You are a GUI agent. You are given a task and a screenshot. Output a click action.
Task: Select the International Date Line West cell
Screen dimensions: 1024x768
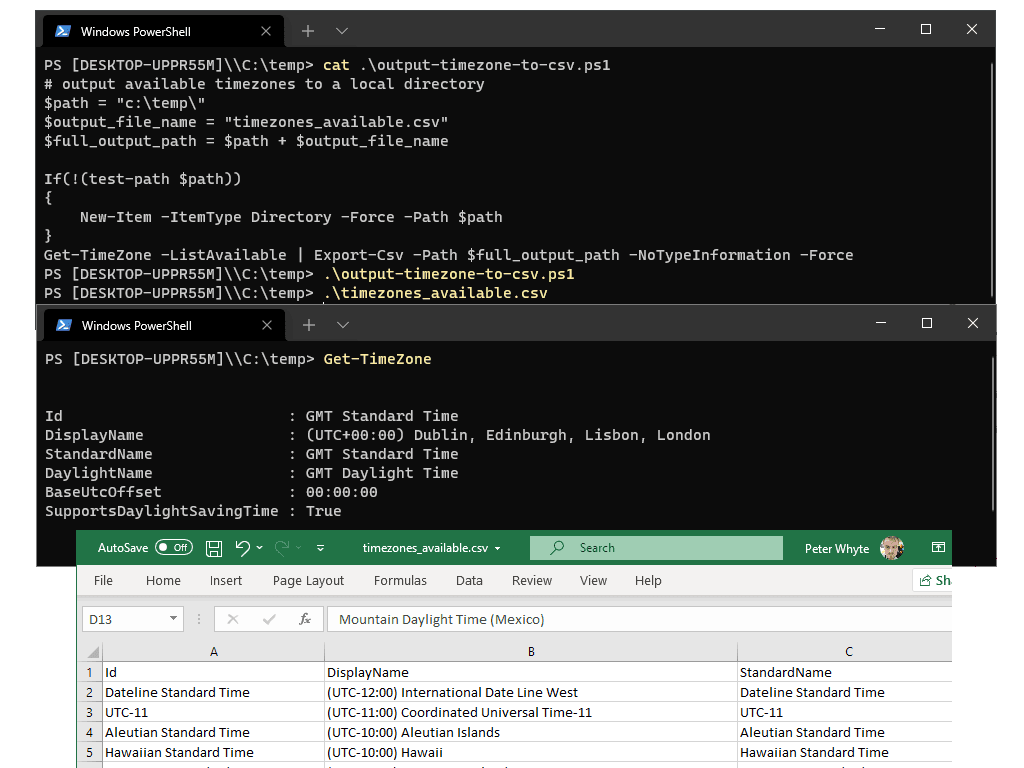(531, 692)
